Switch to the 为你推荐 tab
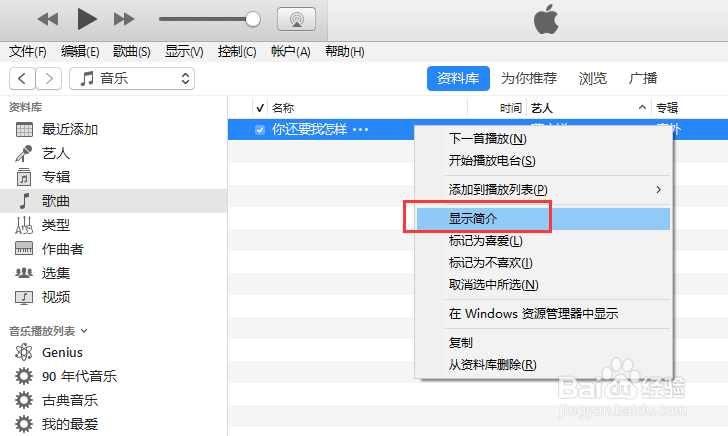The width and height of the screenshot is (728, 436). (529, 78)
